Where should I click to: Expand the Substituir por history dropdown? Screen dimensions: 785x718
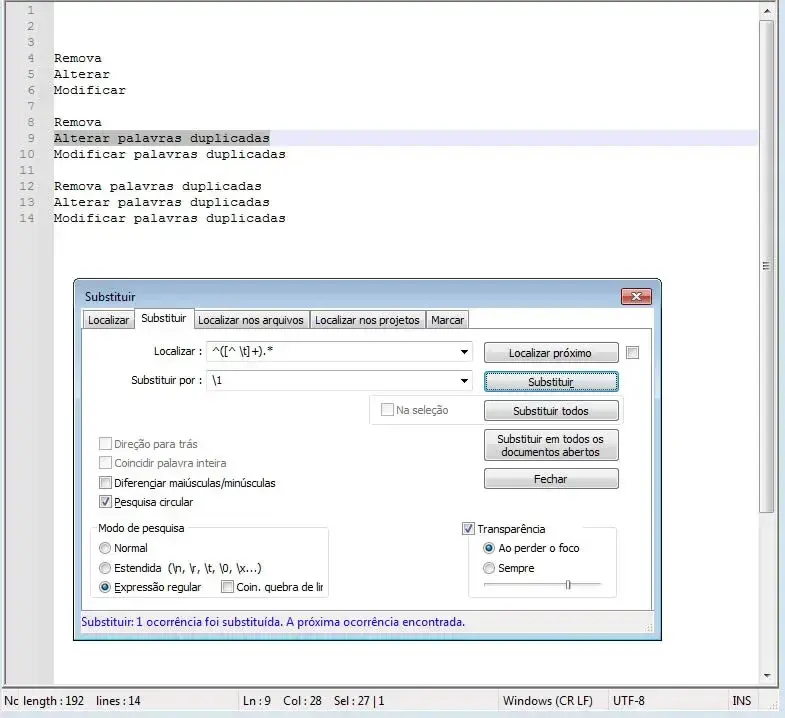464,381
